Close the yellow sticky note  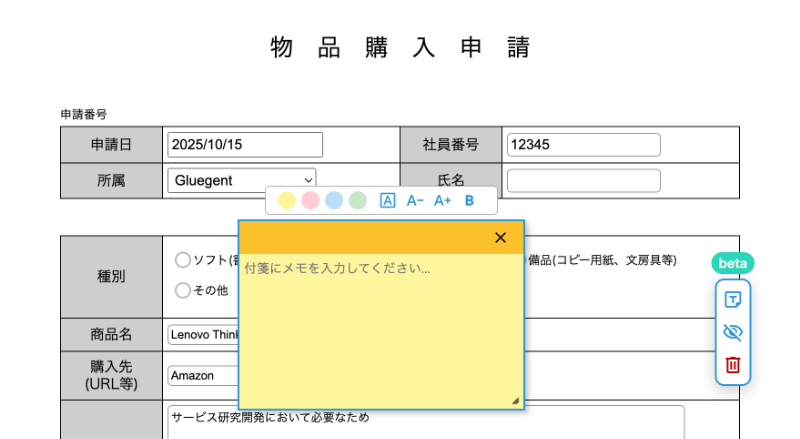point(501,237)
